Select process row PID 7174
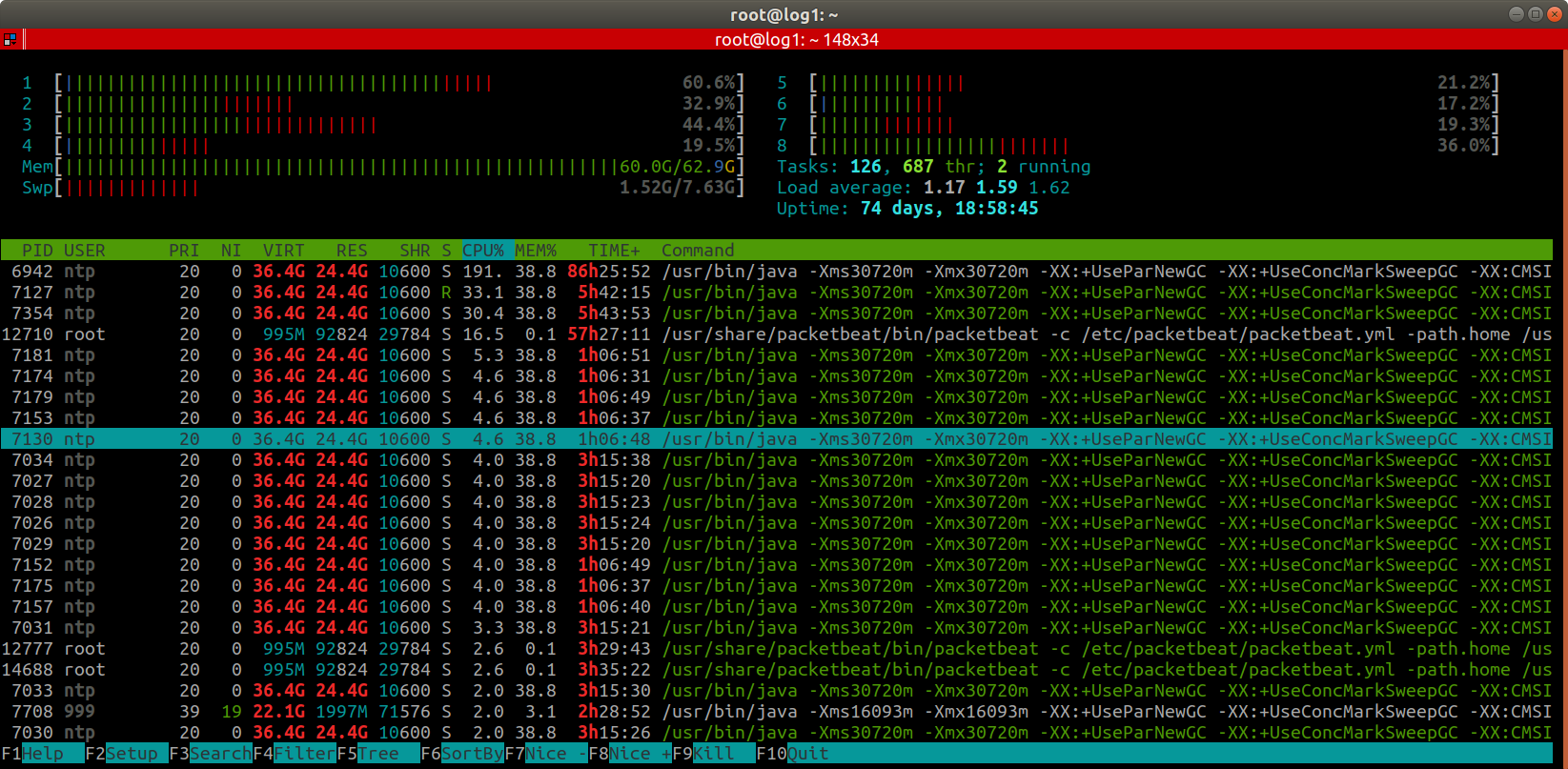This screenshot has width=1568, height=769. 777,376
